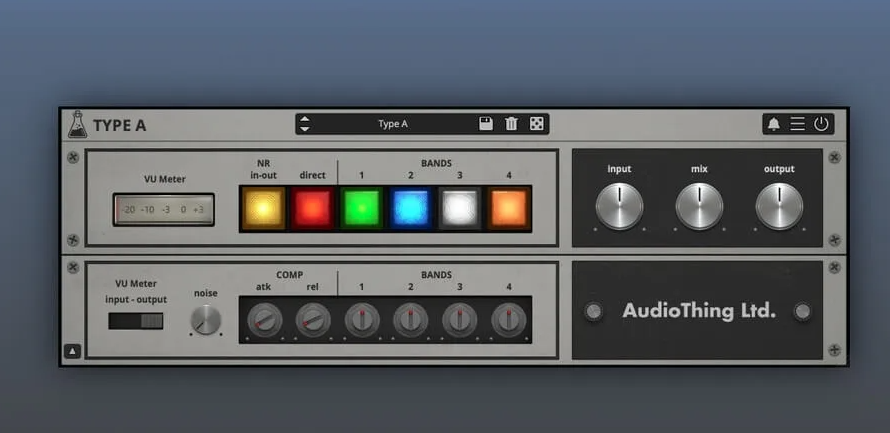Toggle the yellow NR in-out button
Viewport: 890px width, 433px height.
263,208
